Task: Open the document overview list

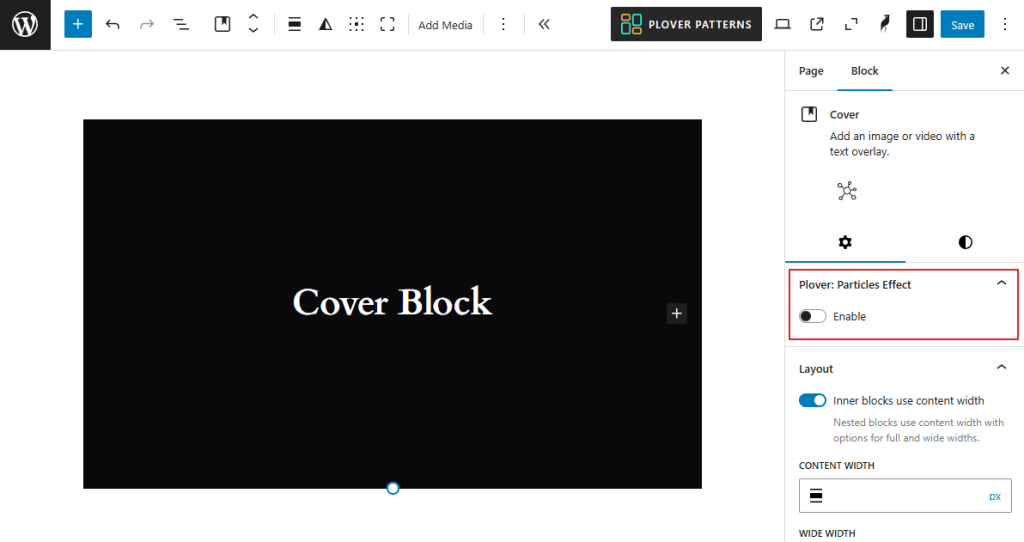Action: (x=181, y=24)
